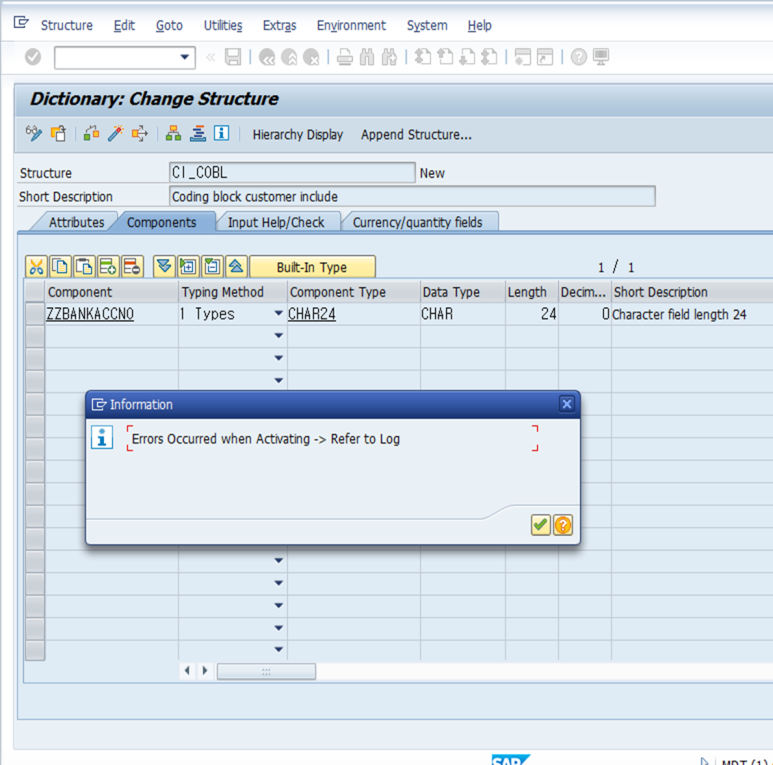Screen dimensions: 773x765
Task: Click the Append Structure... button
Action: [x=416, y=135]
